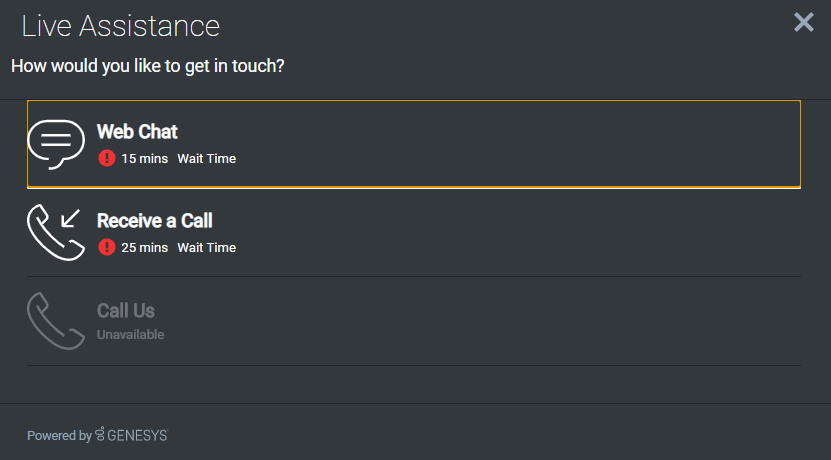Image resolution: width=831 pixels, height=460 pixels.
Task: Click the Web Chat speech bubble icon
Action: click(56, 144)
